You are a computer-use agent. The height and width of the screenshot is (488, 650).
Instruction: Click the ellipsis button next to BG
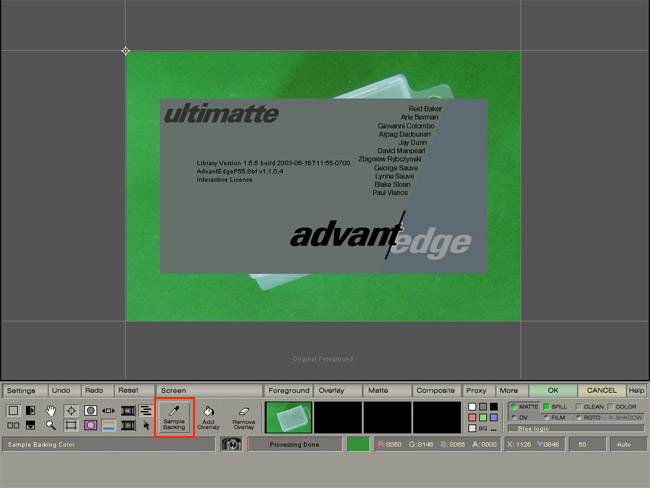[x=494, y=429]
